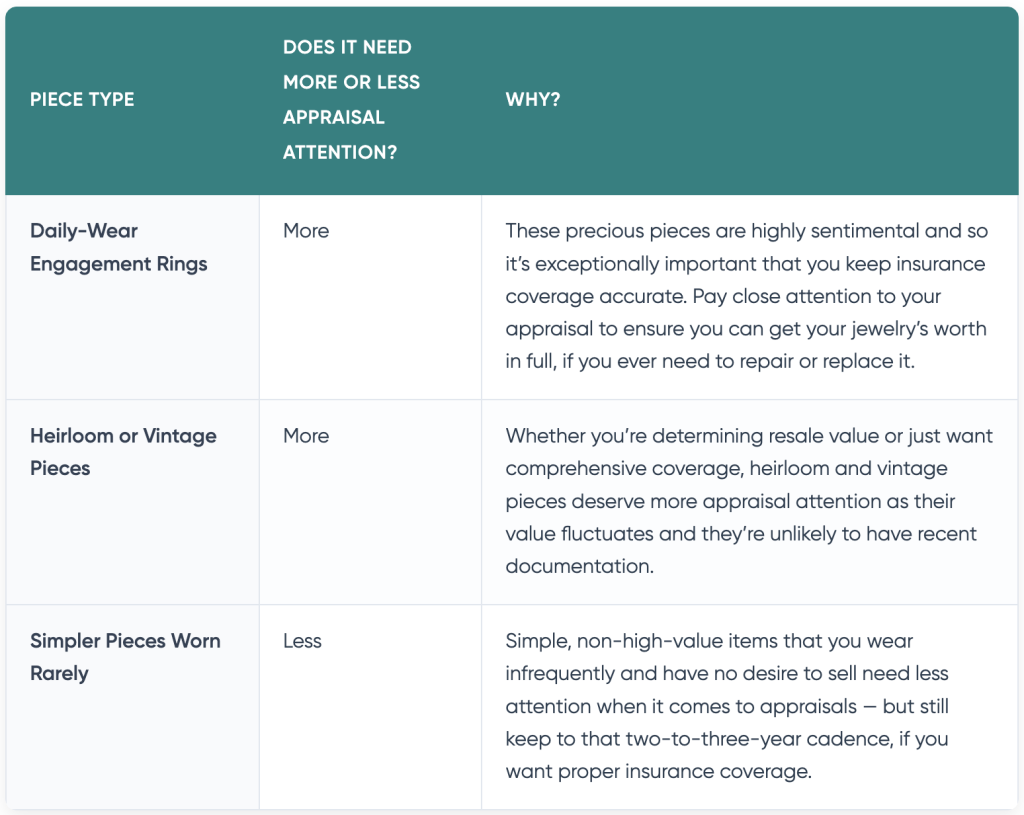Click the non-high-value items explanation paragraph
Viewport: 1024px width, 815px height.
coord(727,706)
